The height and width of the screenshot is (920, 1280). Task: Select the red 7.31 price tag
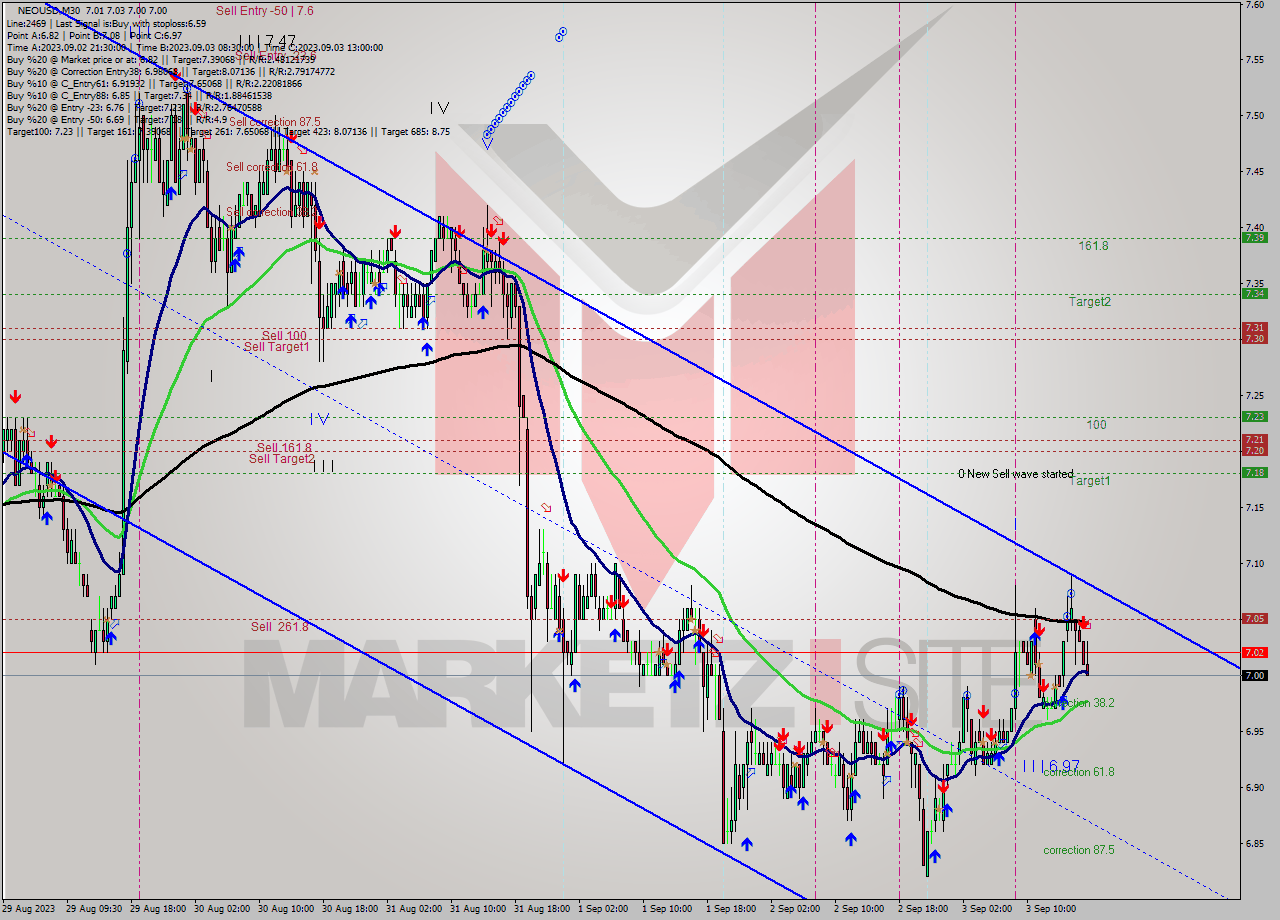(1254, 327)
